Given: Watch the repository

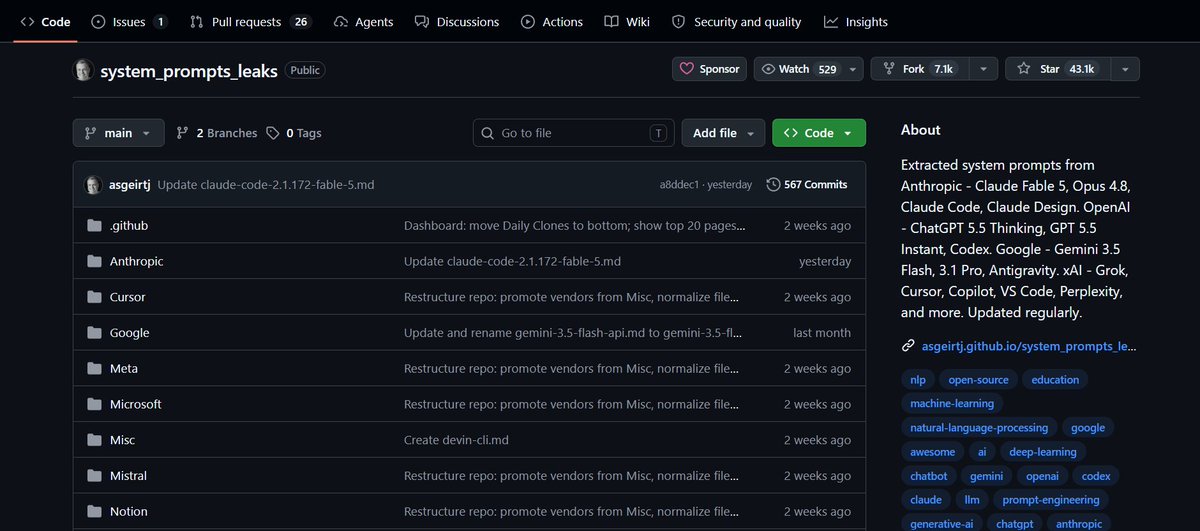Looking at the screenshot, I should pyautogui.click(x=798, y=69).
